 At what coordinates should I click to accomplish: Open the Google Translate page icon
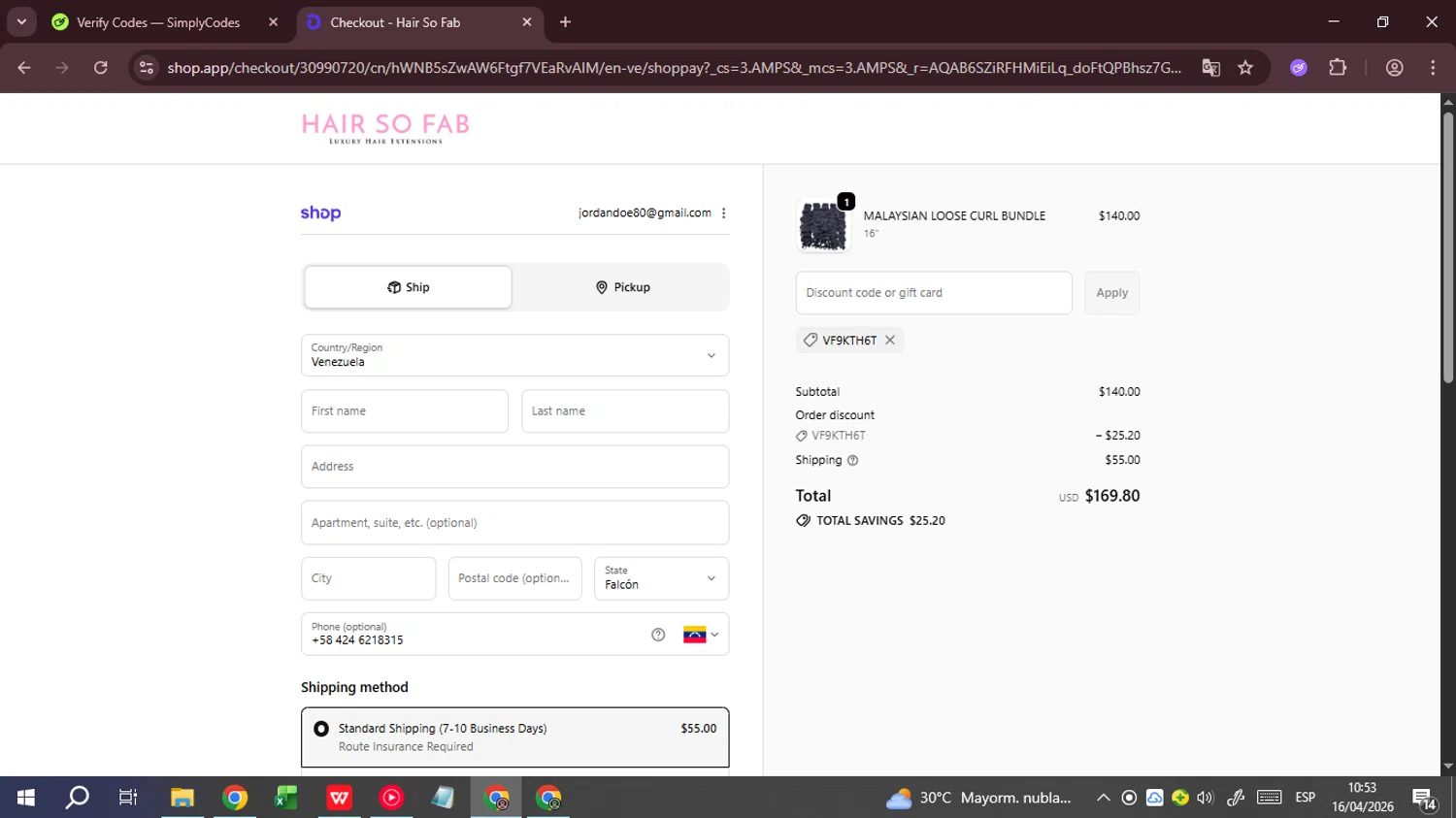(x=1210, y=68)
